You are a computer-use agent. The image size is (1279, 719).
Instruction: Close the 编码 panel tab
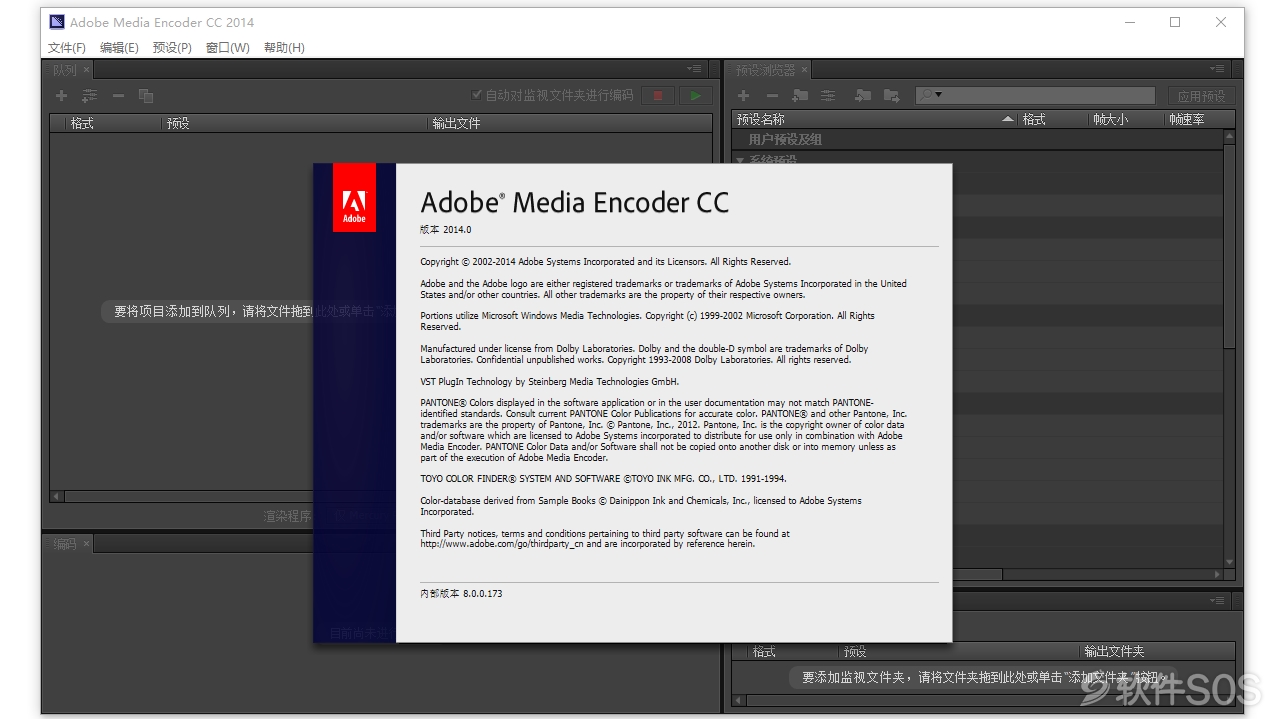click(x=86, y=544)
